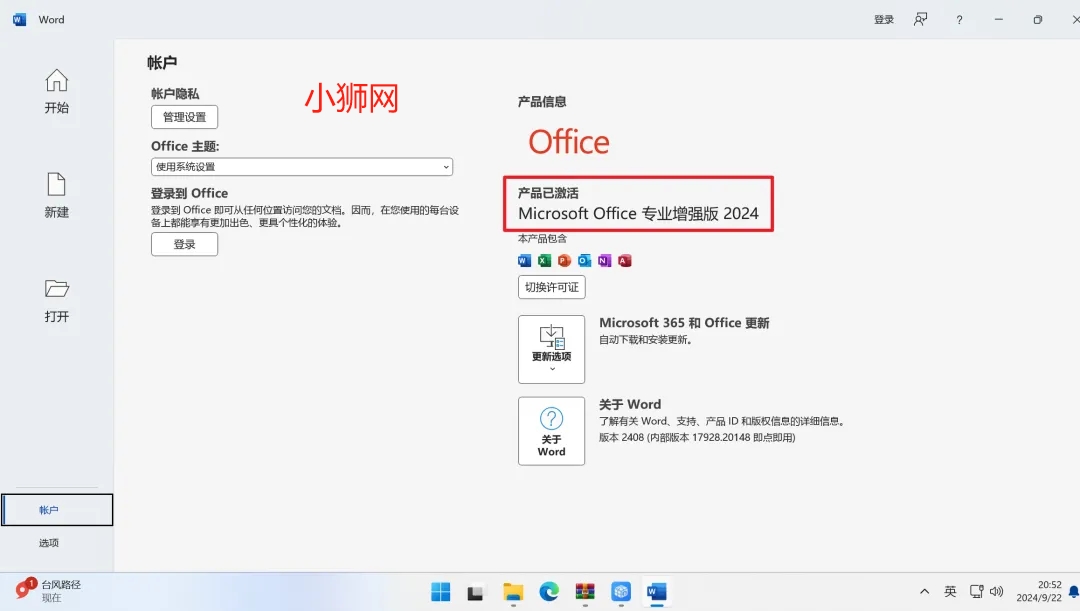Click the Microsoft 365 和 Office 更新 heading
This screenshot has height=611, width=1080.
click(x=684, y=323)
